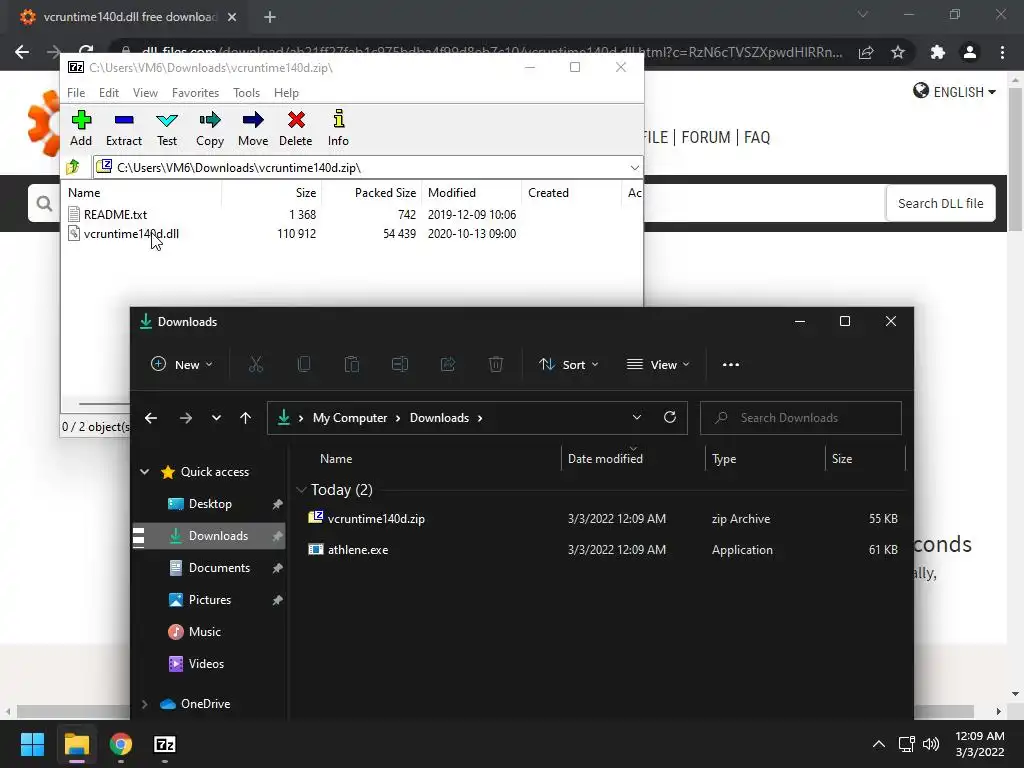Viewport: 1024px width, 768px height.
Task: Click the Rename icon in Explorer toolbar
Action: 400,364
